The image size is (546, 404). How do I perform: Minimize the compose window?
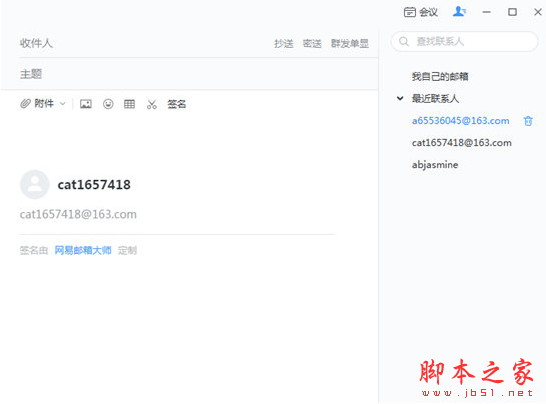point(486,12)
